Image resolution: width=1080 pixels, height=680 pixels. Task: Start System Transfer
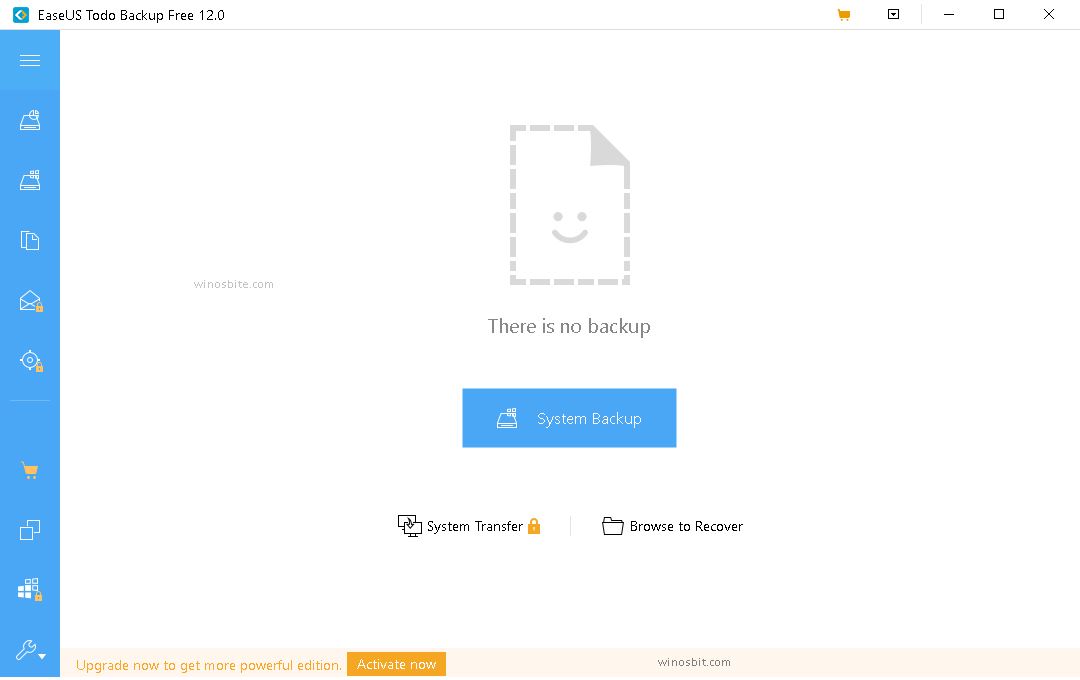(x=470, y=526)
